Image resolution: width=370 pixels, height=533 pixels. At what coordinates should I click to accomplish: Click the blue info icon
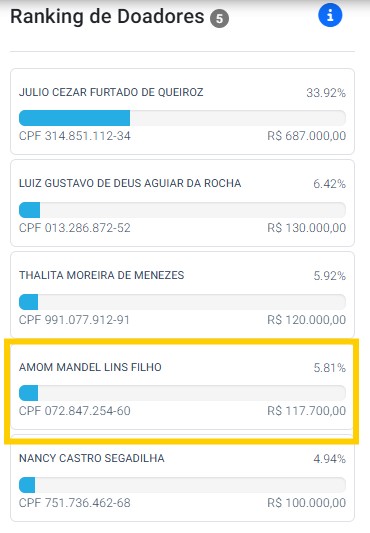[330, 15]
